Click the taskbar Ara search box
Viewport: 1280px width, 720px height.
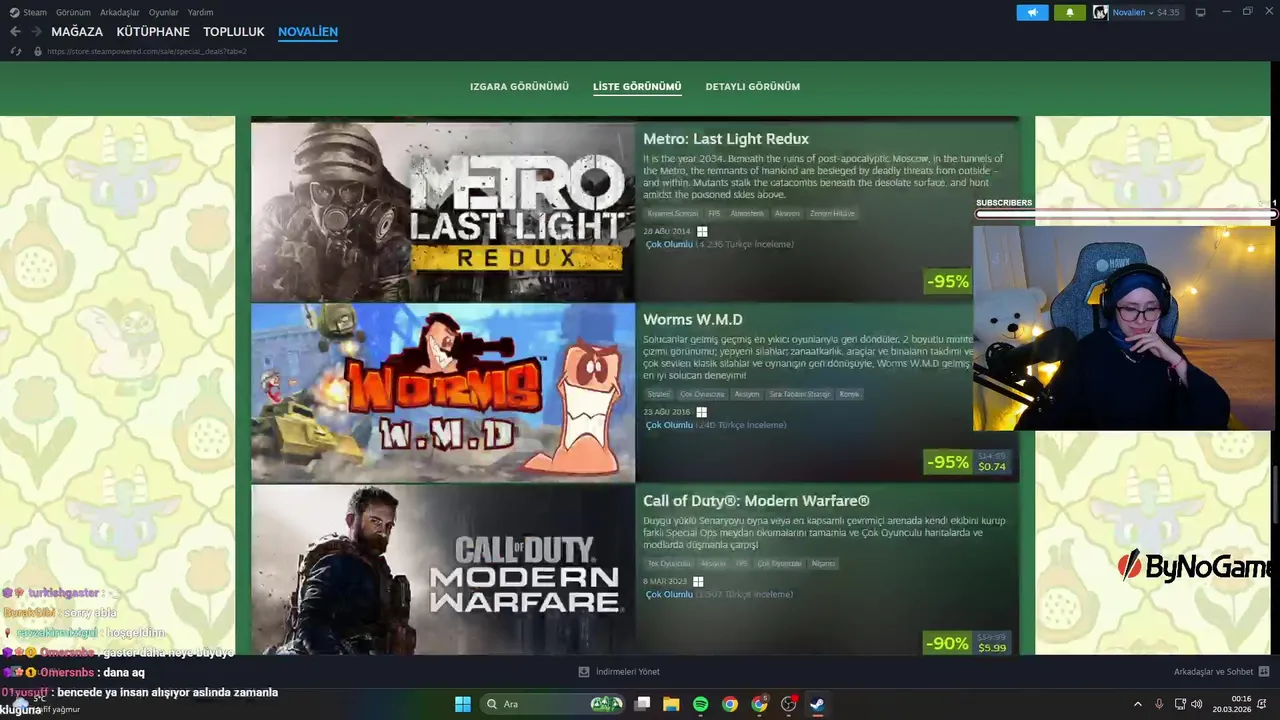coord(552,704)
